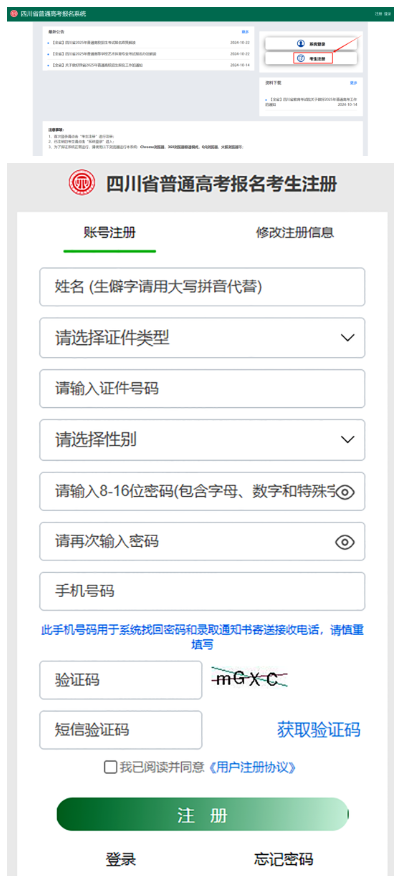Refresh the mGXC captcha image
This screenshot has width=401, height=876.
pos(250,679)
